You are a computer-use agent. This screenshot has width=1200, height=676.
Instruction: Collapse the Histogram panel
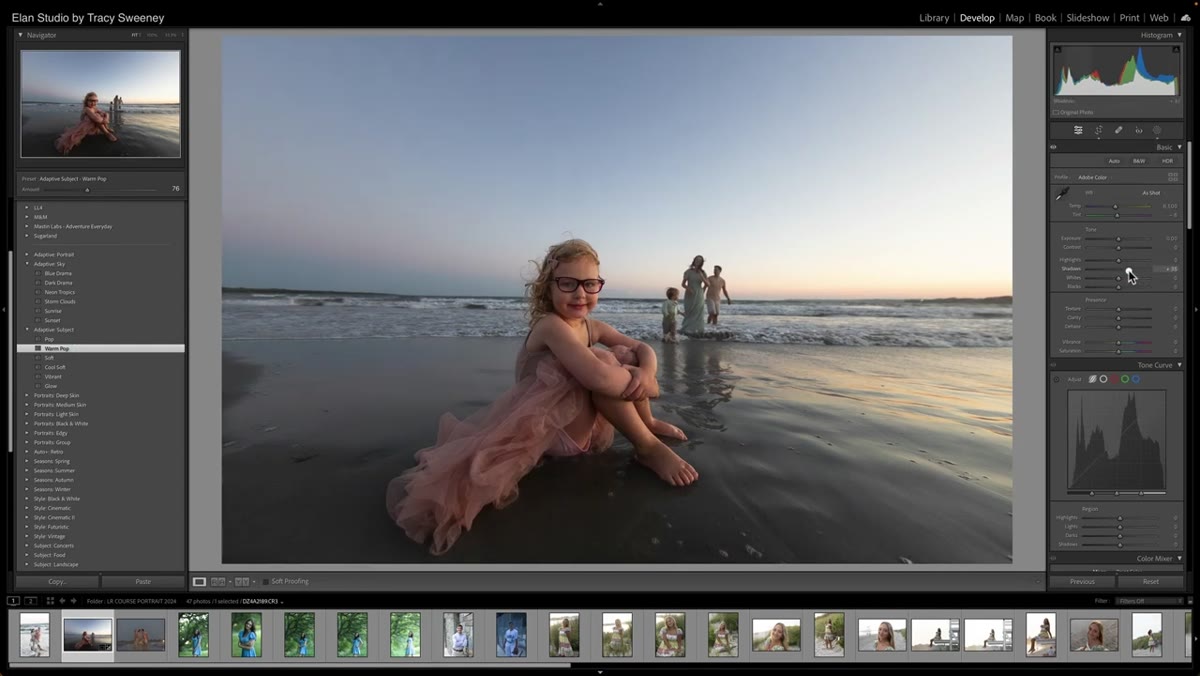(x=1180, y=35)
